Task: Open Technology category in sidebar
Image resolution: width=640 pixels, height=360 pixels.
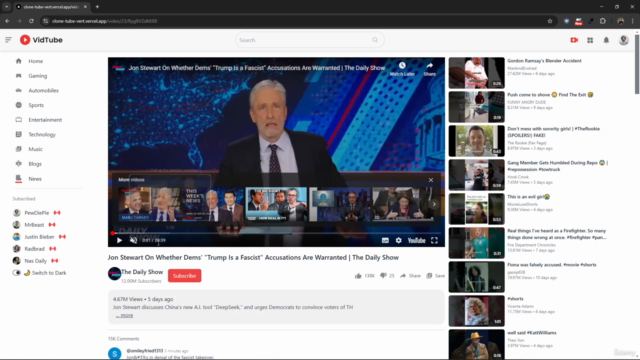Action: (42, 135)
